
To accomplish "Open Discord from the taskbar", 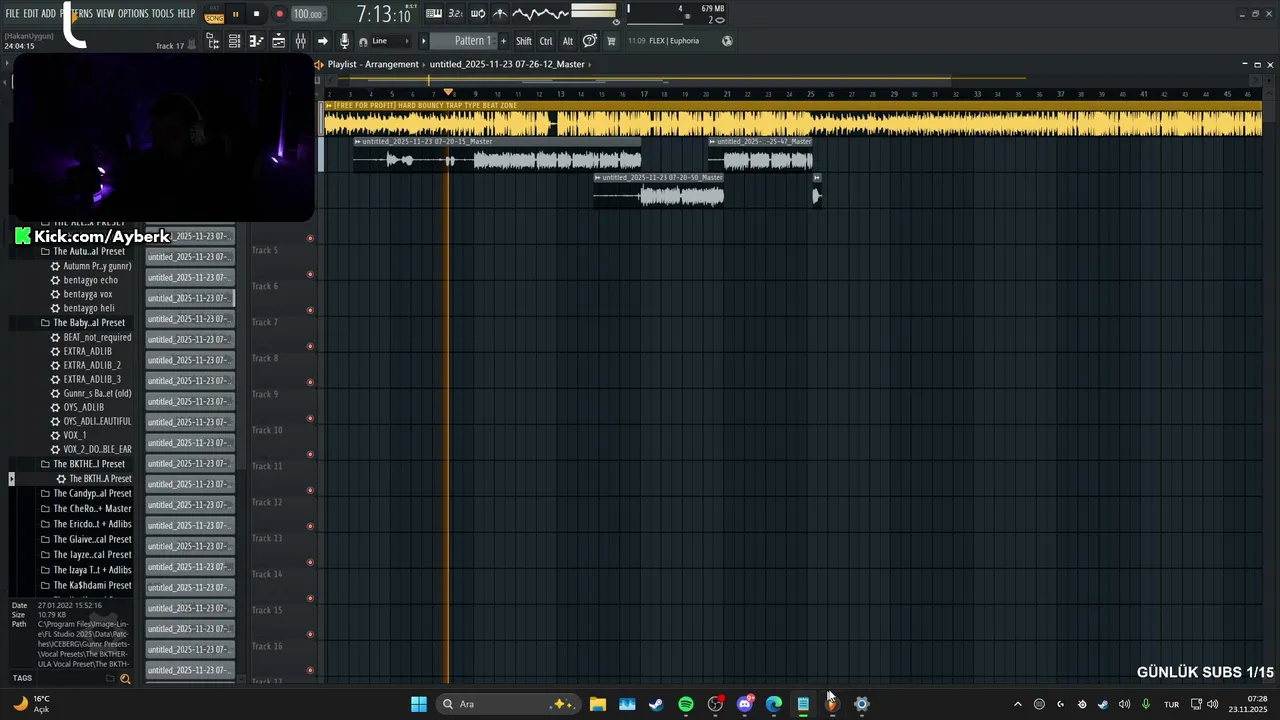I will [745, 704].
